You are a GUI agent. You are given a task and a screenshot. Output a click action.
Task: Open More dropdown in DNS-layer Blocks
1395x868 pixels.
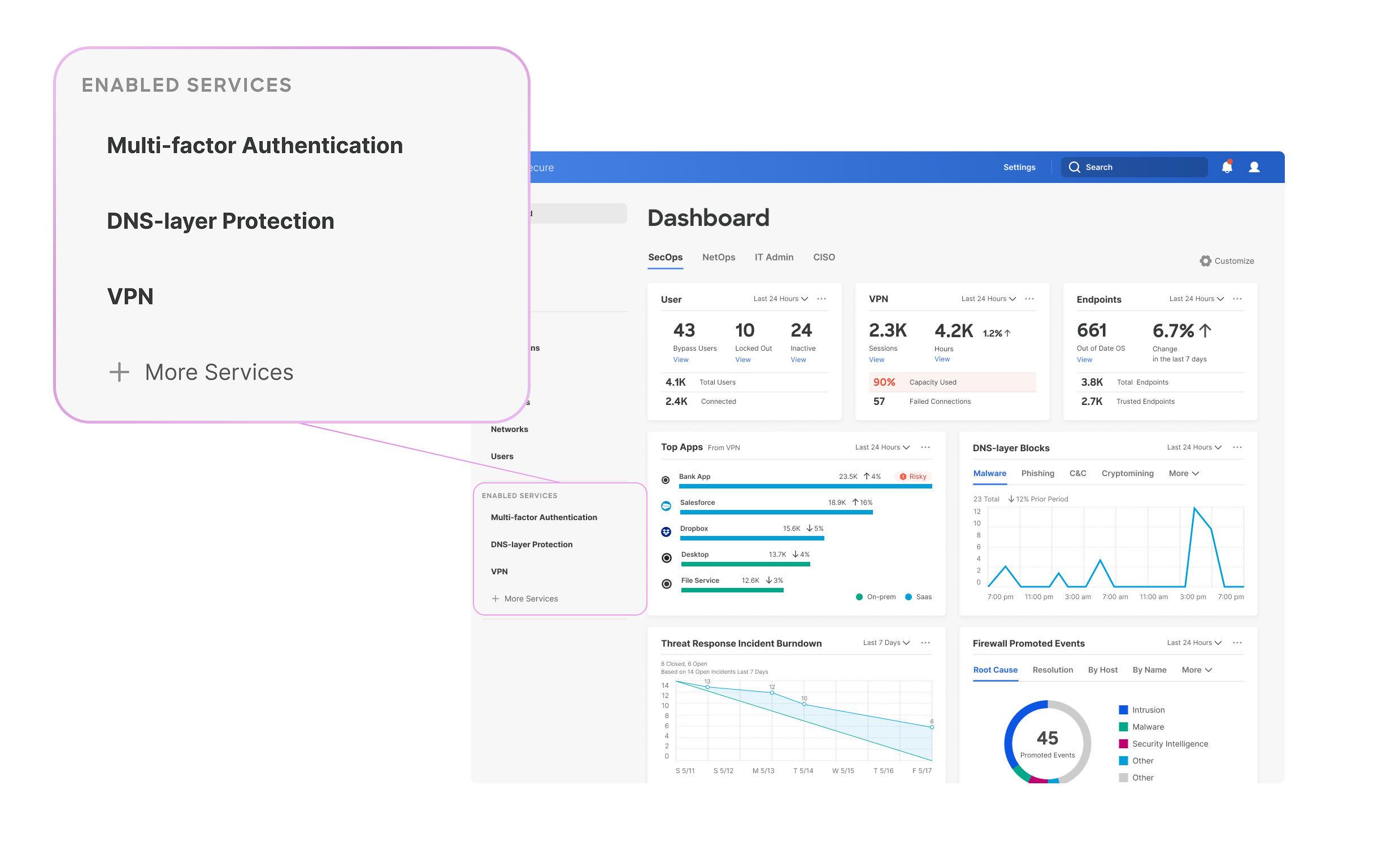coord(1184,474)
